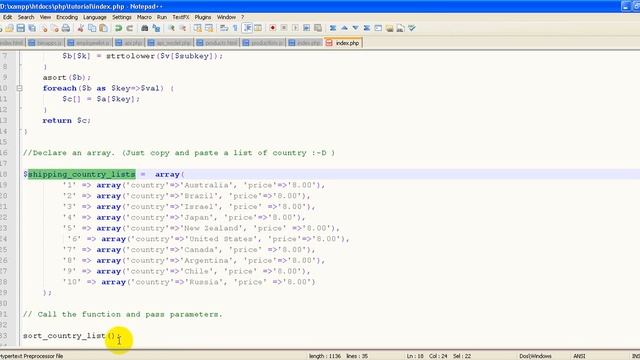640x360 pixels.
Task: Click the green checkmark toolbar icon
Action: coord(412,28)
